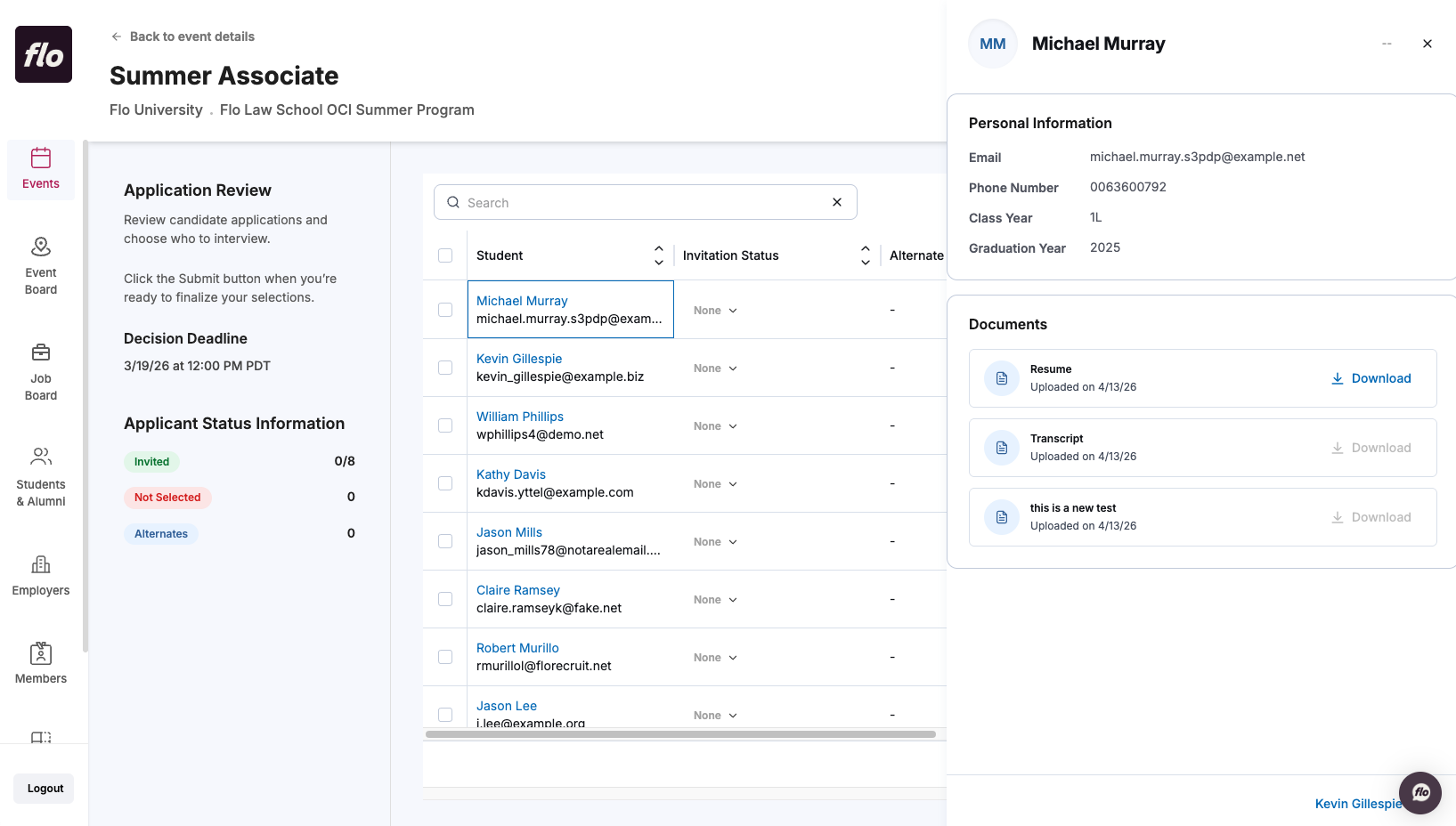Image resolution: width=1456 pixels, height=826 pixels.
Task: Select Jason Mills row checkbox
Action: pyautogui.click(x=445, y=541)
